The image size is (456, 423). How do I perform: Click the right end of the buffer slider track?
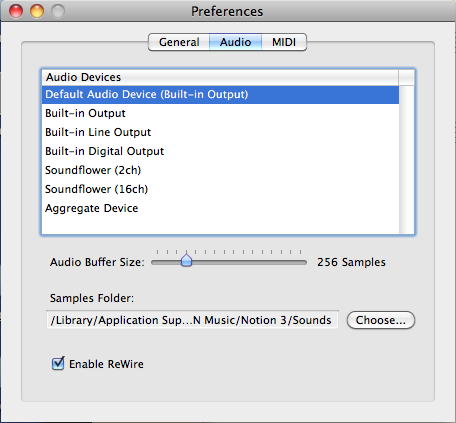pos(303,263)
